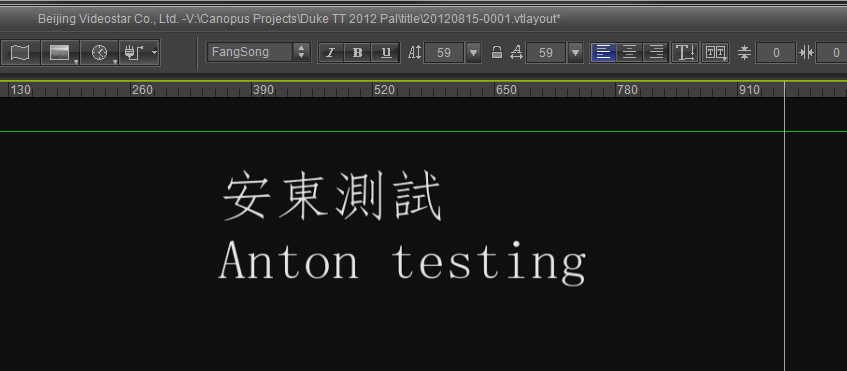
Task: Center-align the text
Action: click(629, 52)
